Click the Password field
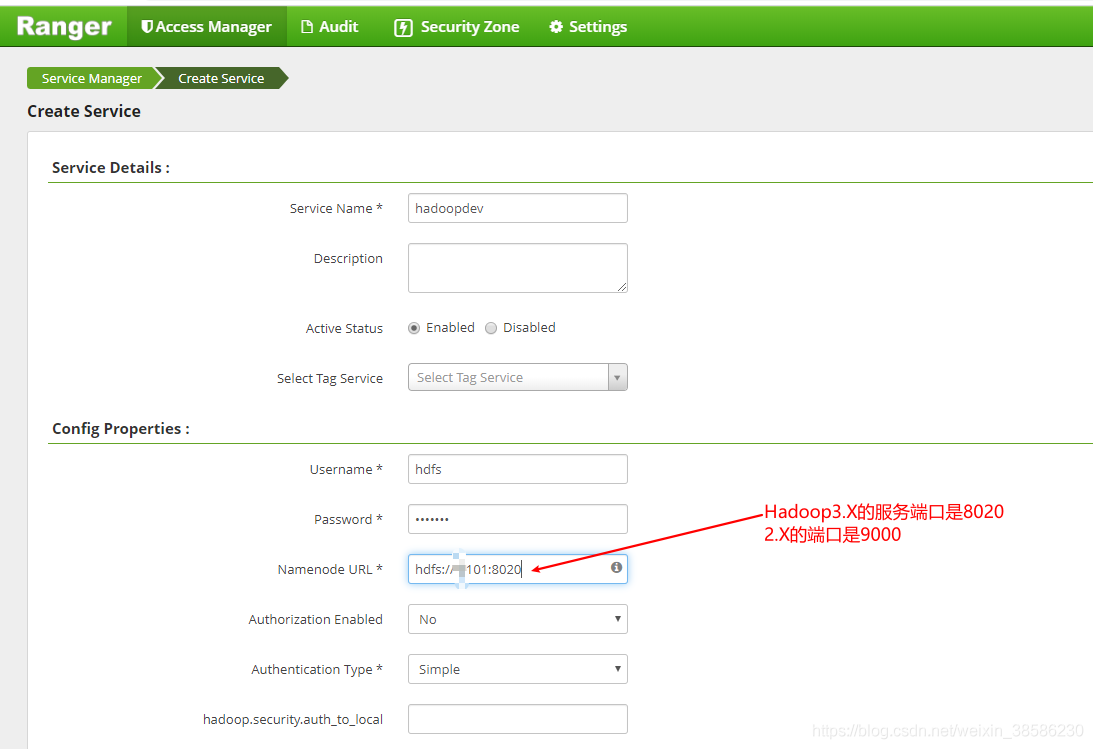 (x=517, y=519)
